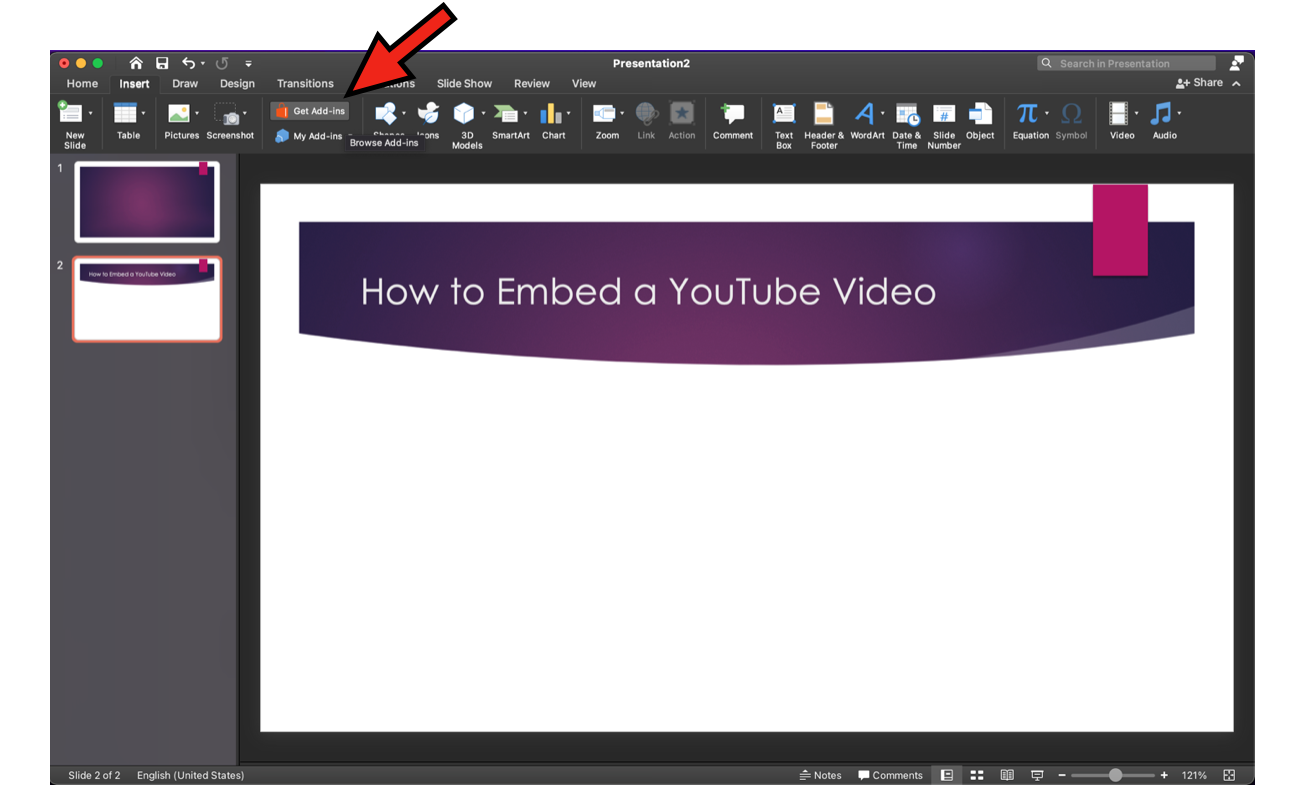
Task: Select the Table tool
Action: (127, 120)
